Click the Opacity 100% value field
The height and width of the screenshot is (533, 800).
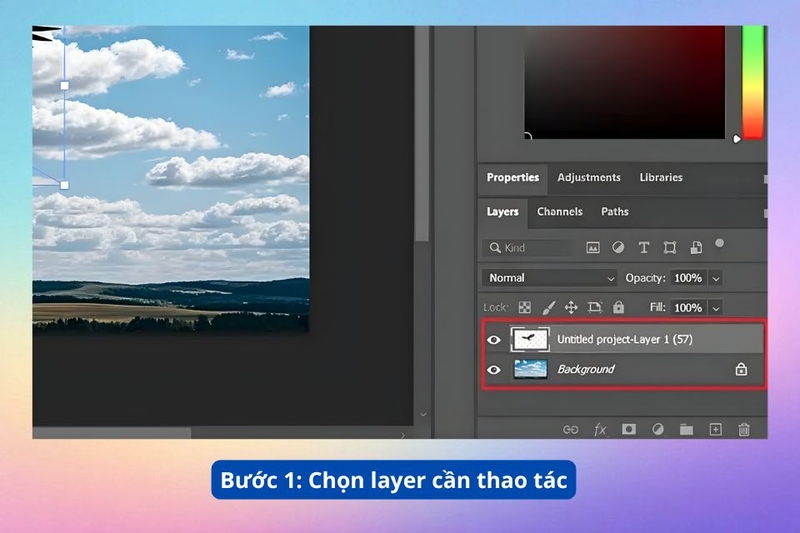[x=688, y=278]
